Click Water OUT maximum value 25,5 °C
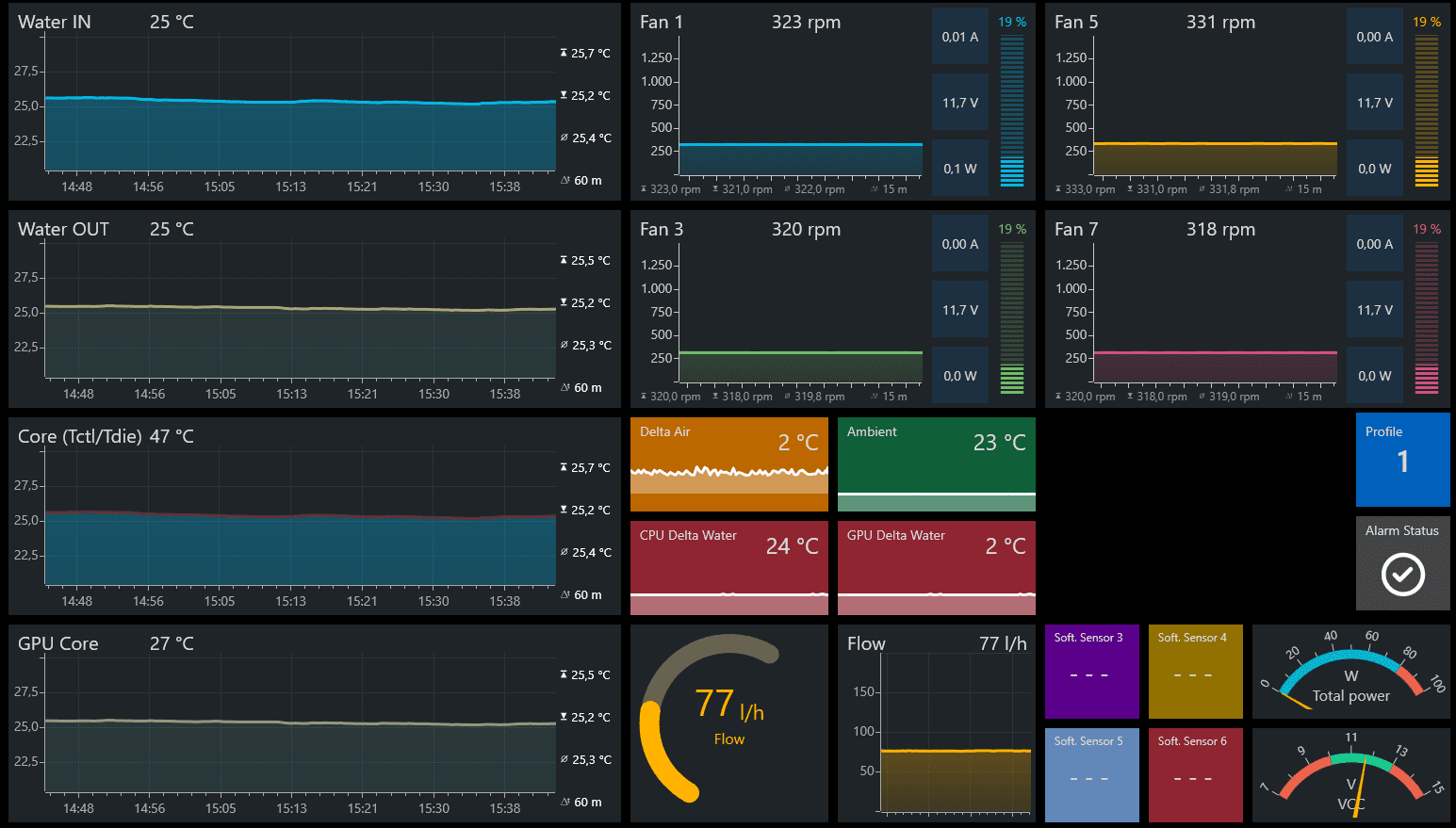 (x=585, y=261)
